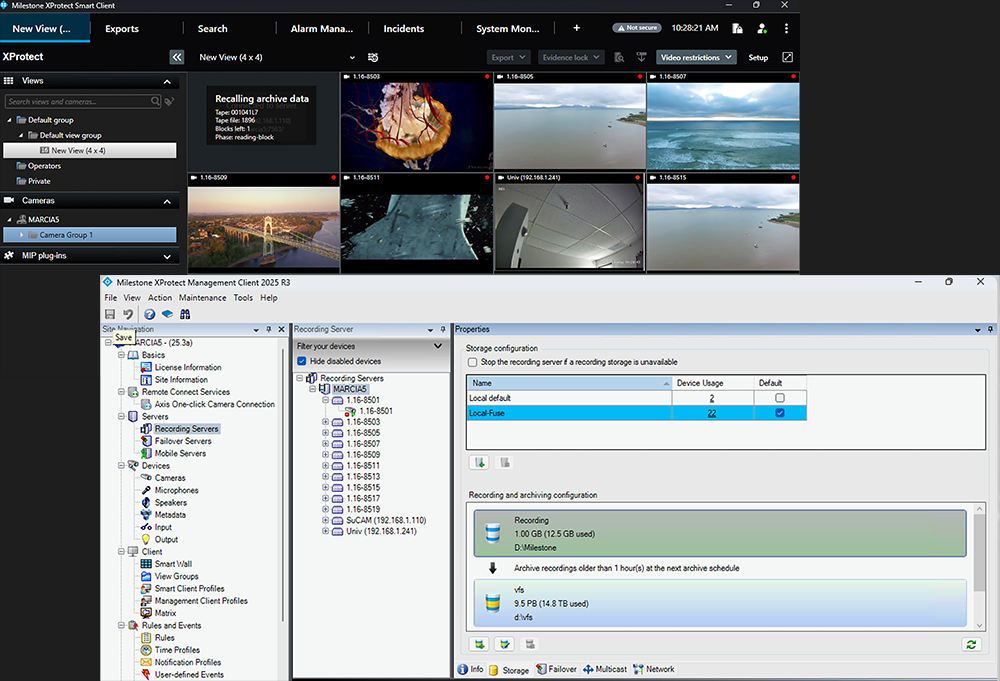Collapse the Cameras section in Smart Client
This screenshot has width=1000, height=681.
(x=167, y=201)
